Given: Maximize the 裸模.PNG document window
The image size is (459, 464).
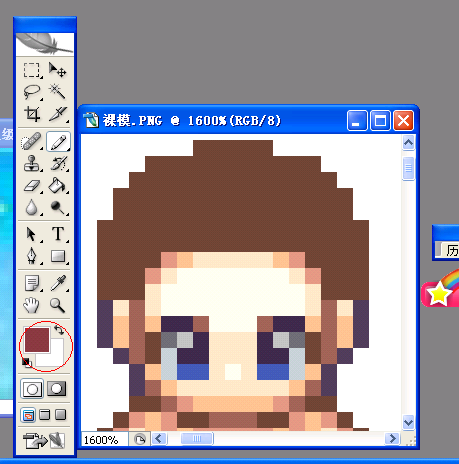Looking at the screenshot, I should tap(380, 120).
